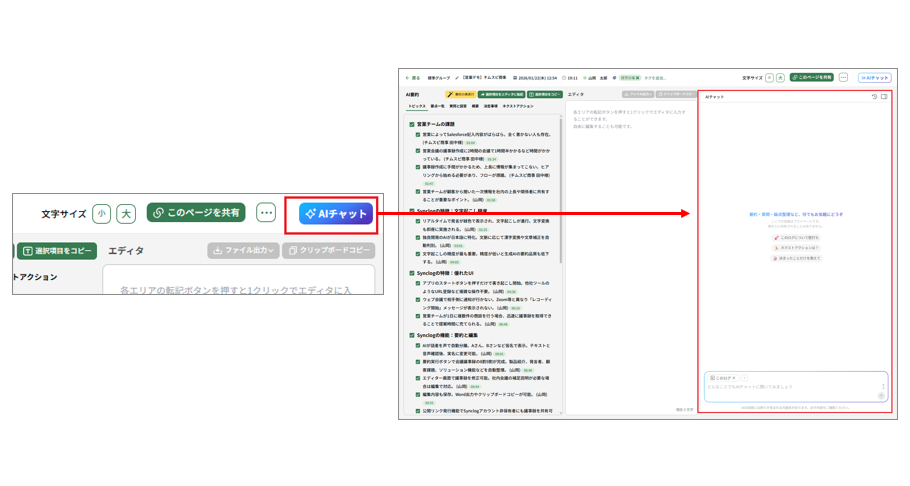This screenshot has width=910, height=486.
Task: Click クリップボードコピー in the enlarged crop
Action: [328, 250]
